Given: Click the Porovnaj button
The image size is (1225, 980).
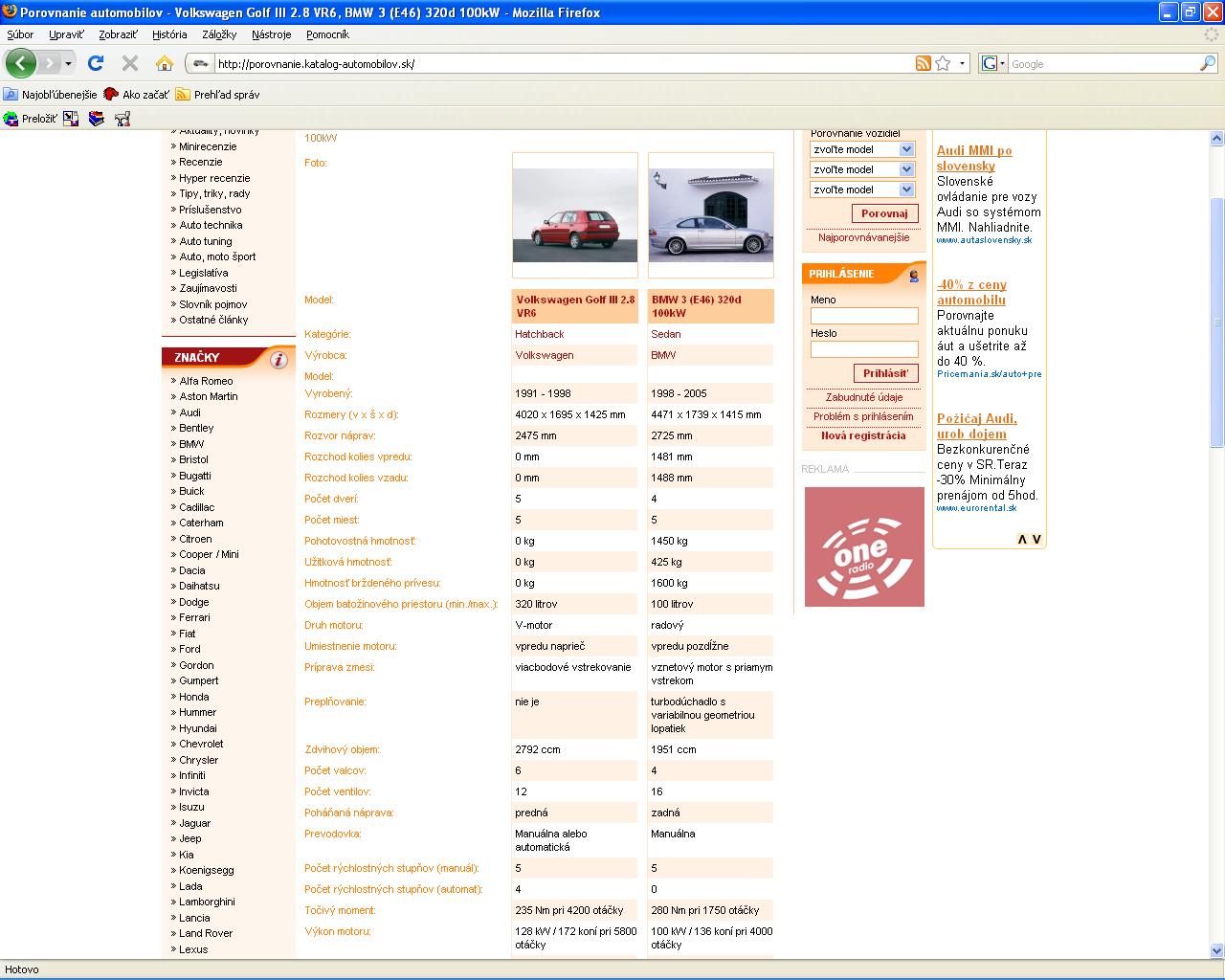Looking at the screenshot, I should pyautogui.click(x=885, y=213).
